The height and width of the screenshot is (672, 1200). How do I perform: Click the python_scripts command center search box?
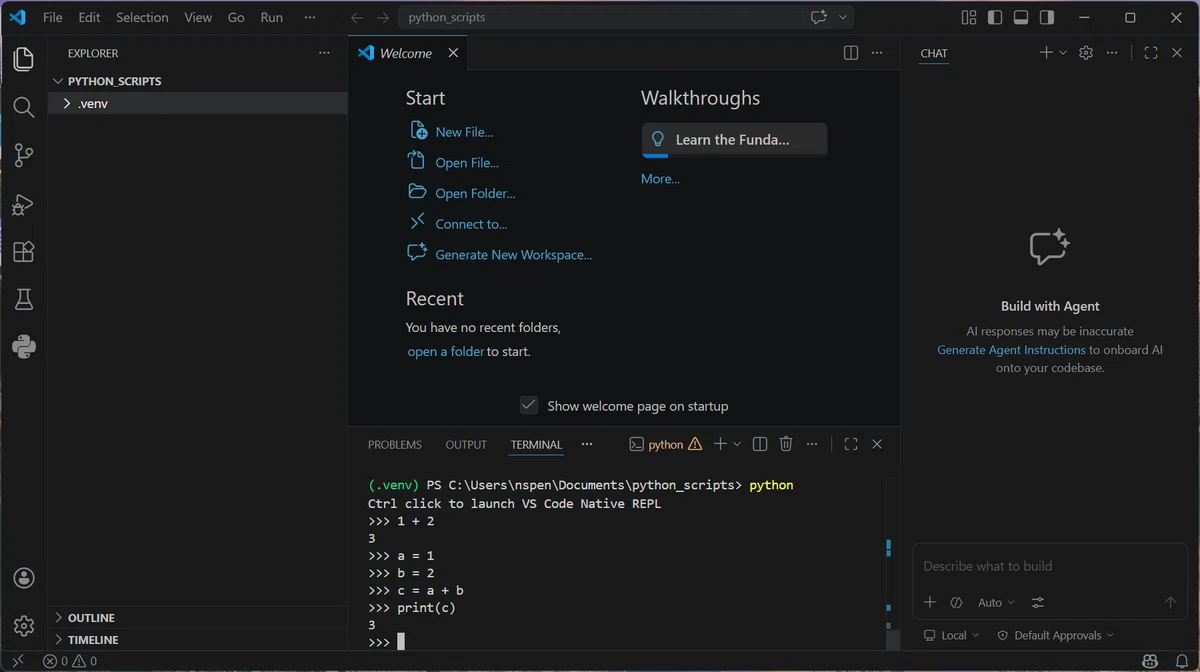601,17
